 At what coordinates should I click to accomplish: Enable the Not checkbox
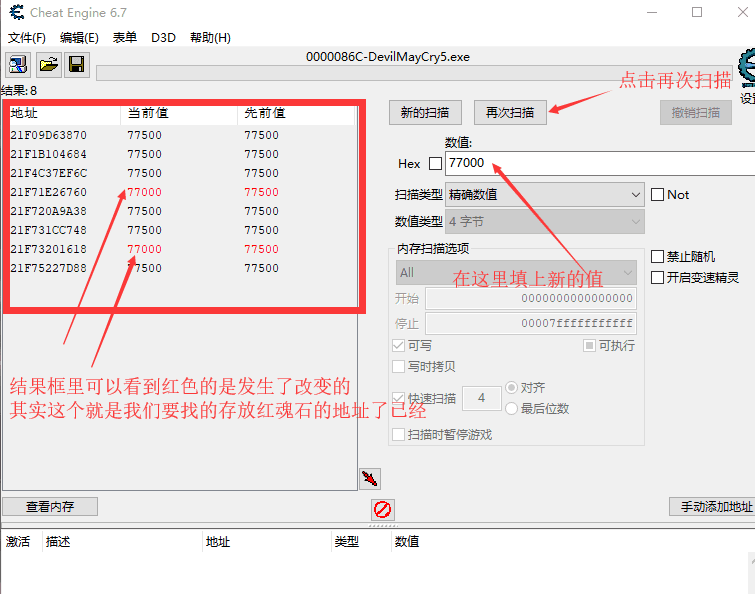[x=657, y=194]
